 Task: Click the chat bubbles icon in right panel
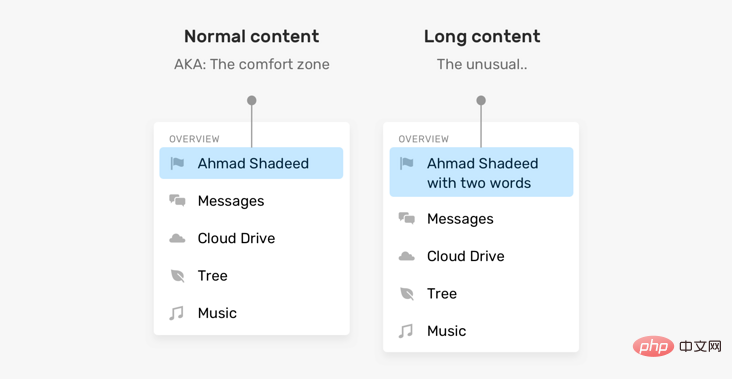point(407,218)
